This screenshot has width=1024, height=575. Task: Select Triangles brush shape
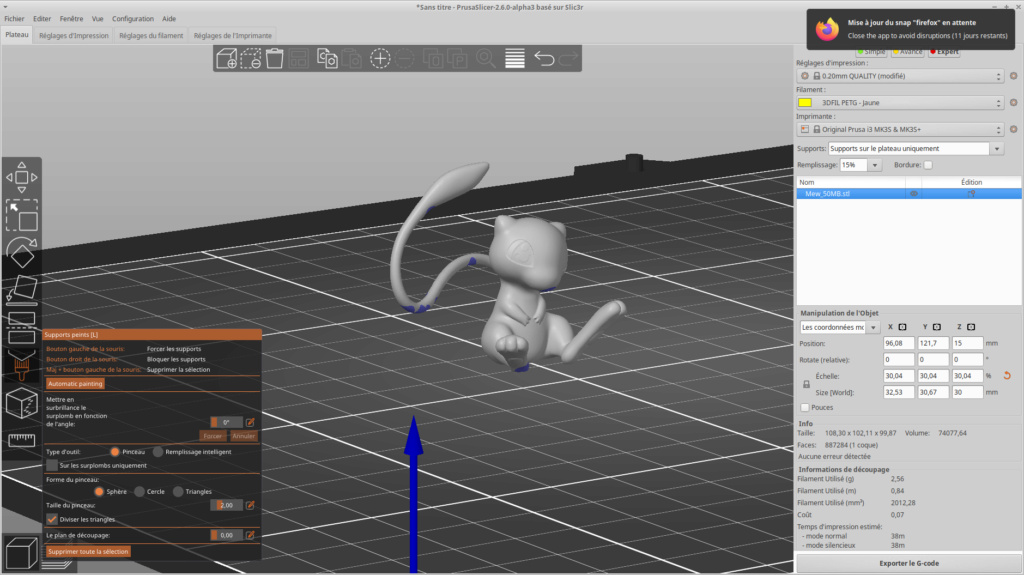[178, 491]
